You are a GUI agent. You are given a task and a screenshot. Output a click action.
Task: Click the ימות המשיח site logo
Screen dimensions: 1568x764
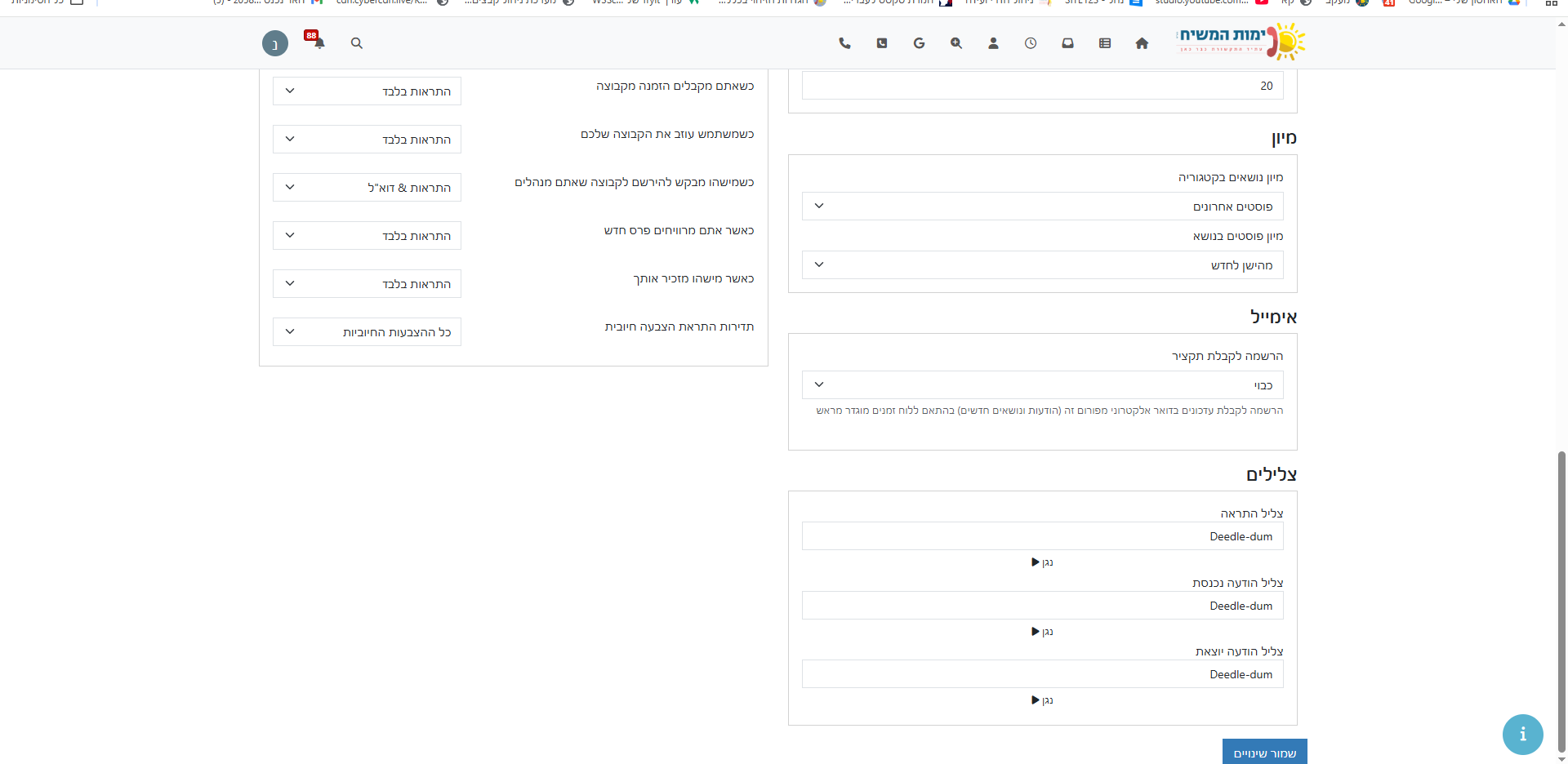click(x=1241, y=42)
